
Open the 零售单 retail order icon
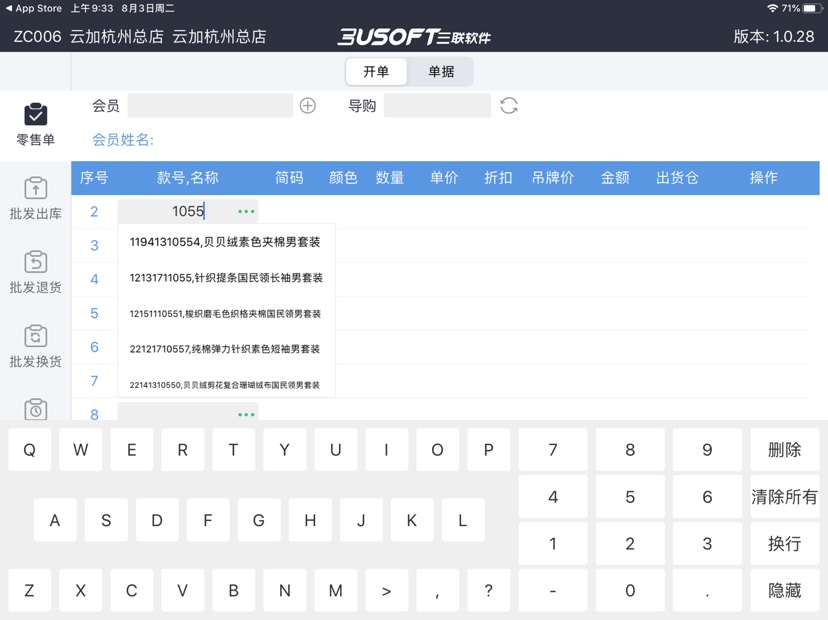(35, 115)
